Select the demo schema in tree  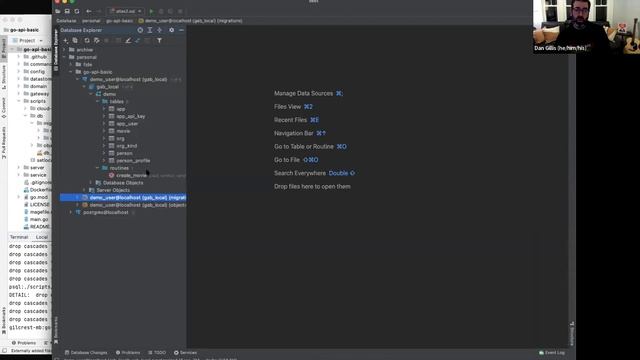tap(109, 94)
